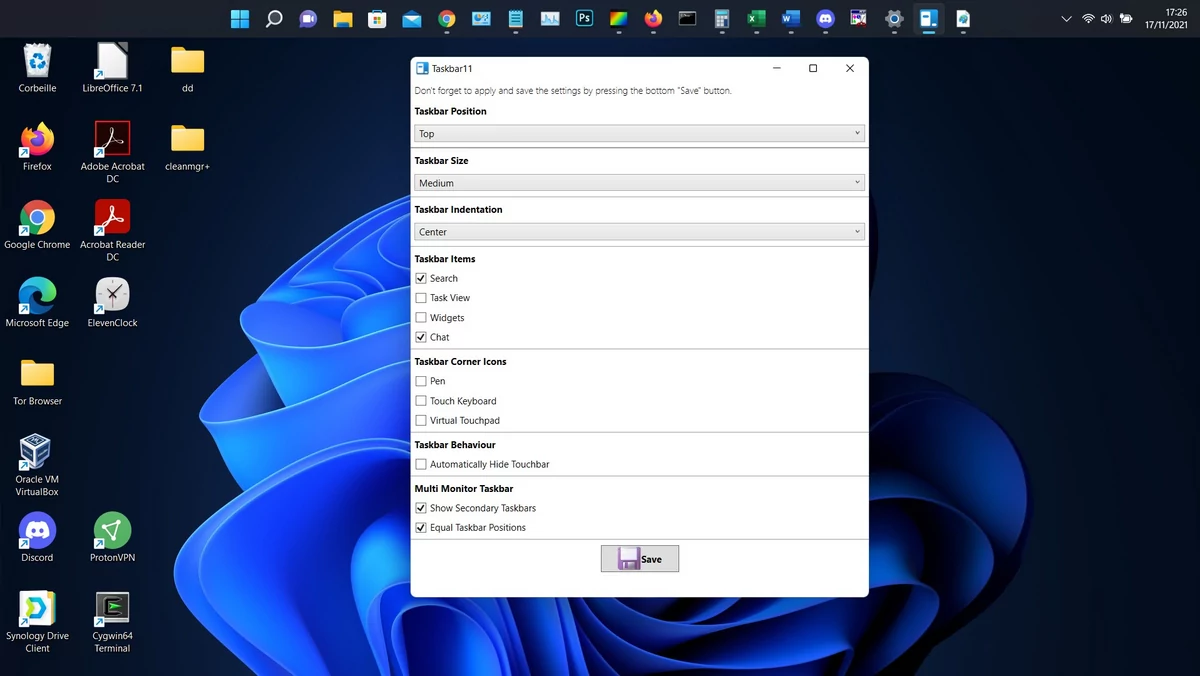Select the Adobe Acrobat DC desktop shortcut

(x=112, y=152)
